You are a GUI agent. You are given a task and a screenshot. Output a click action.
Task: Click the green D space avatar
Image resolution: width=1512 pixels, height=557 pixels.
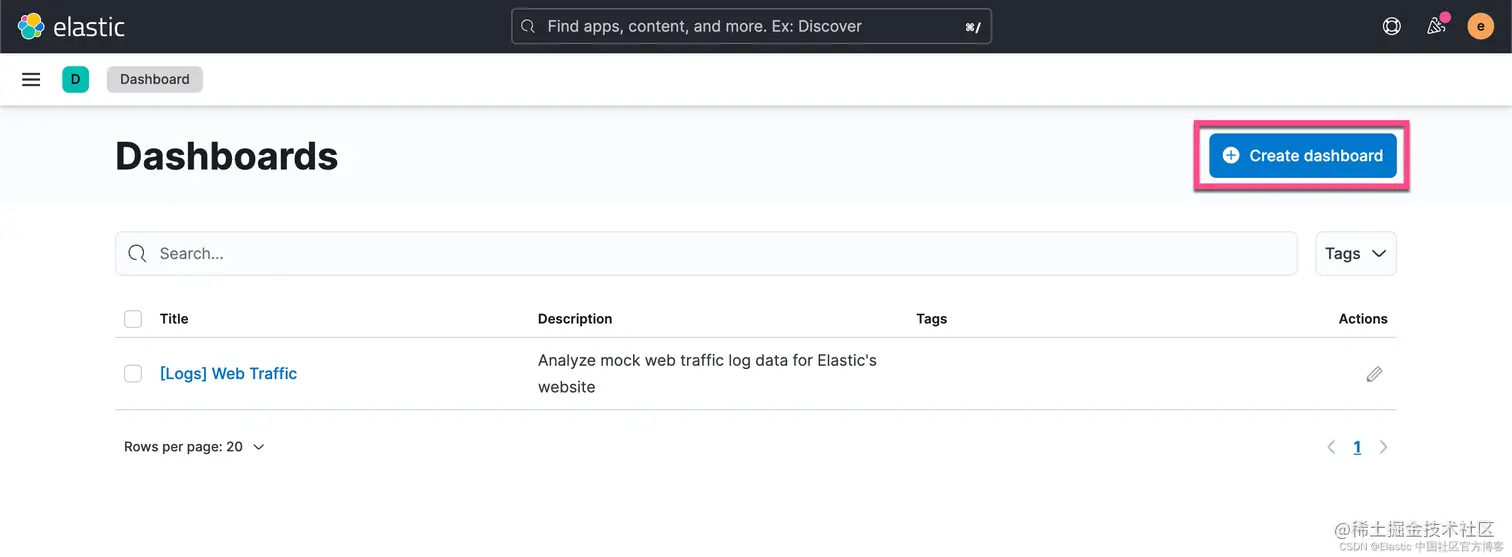[75, 79]
